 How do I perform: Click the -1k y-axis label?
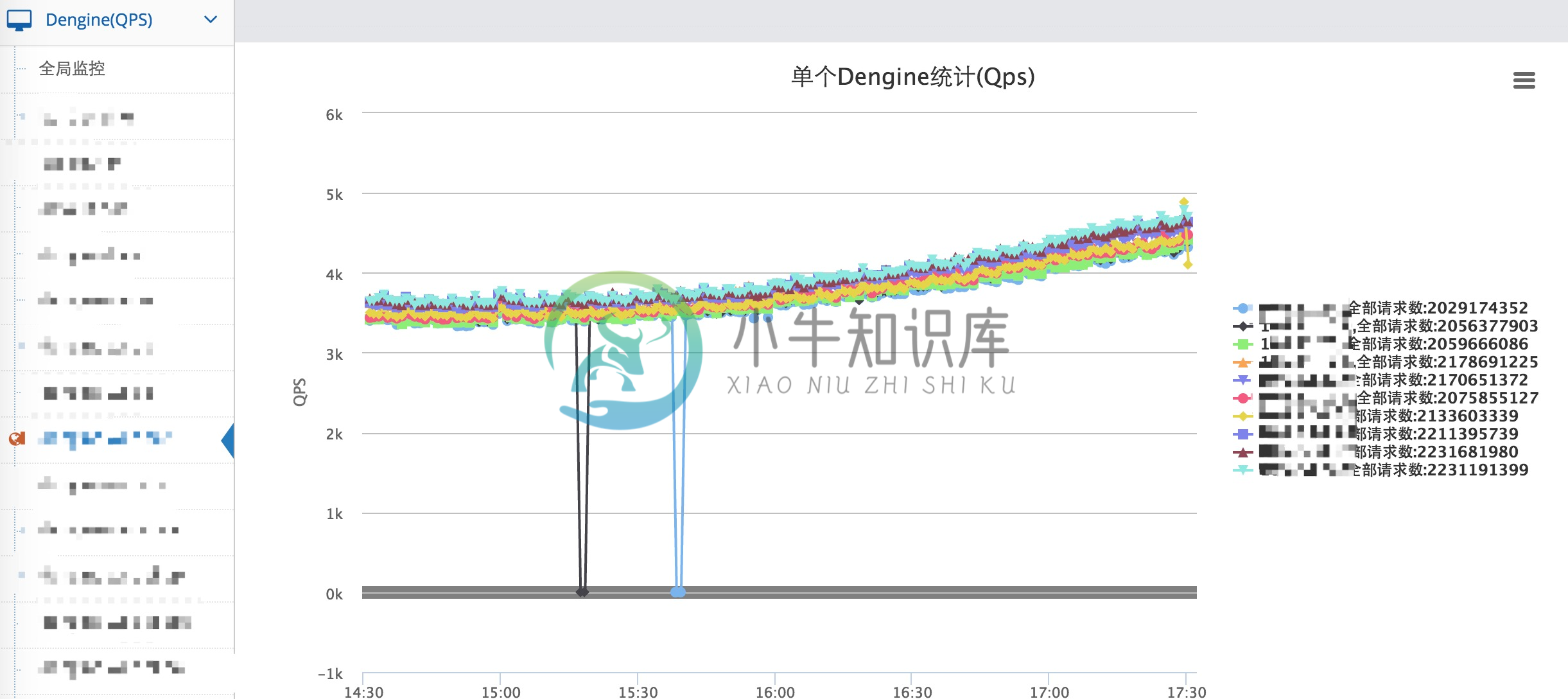[331, 674]
